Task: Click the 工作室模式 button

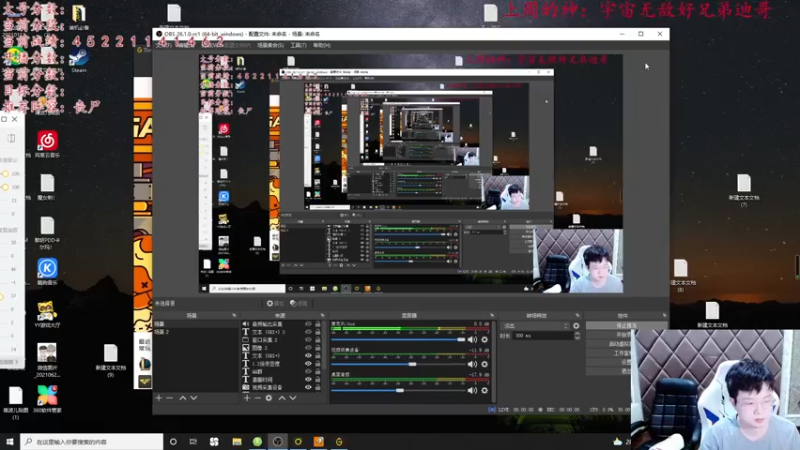Action: [x=608, y=353]
